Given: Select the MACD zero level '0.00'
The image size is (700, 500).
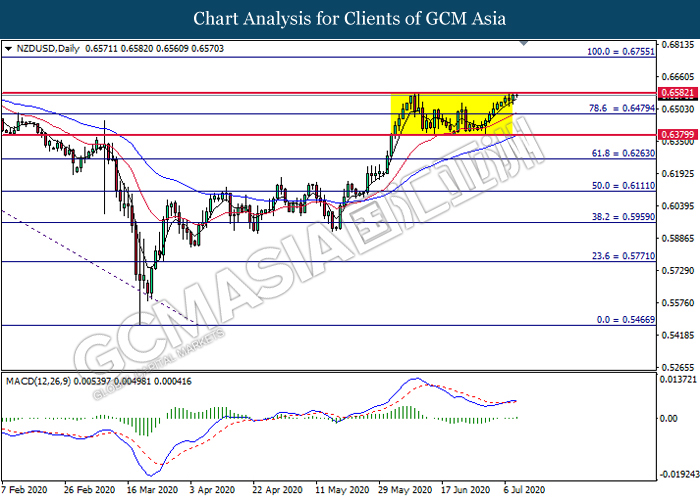Looking at the screenshot, I should click(669, 419).
